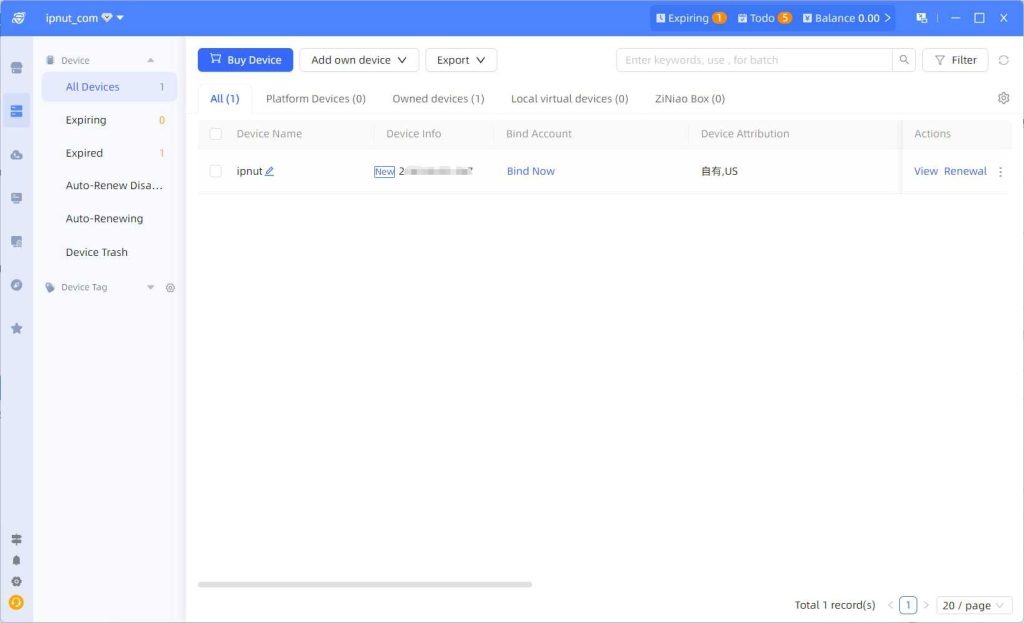Click the search magnifier icon

pos(904,60)
